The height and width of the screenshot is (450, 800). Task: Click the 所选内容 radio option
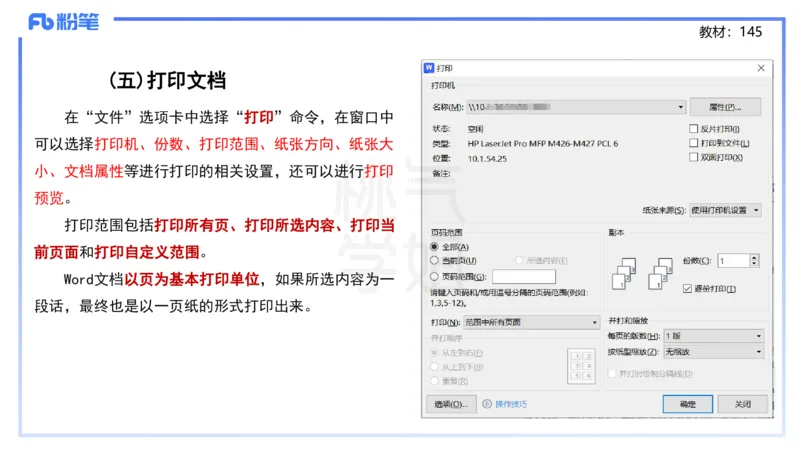519,261
